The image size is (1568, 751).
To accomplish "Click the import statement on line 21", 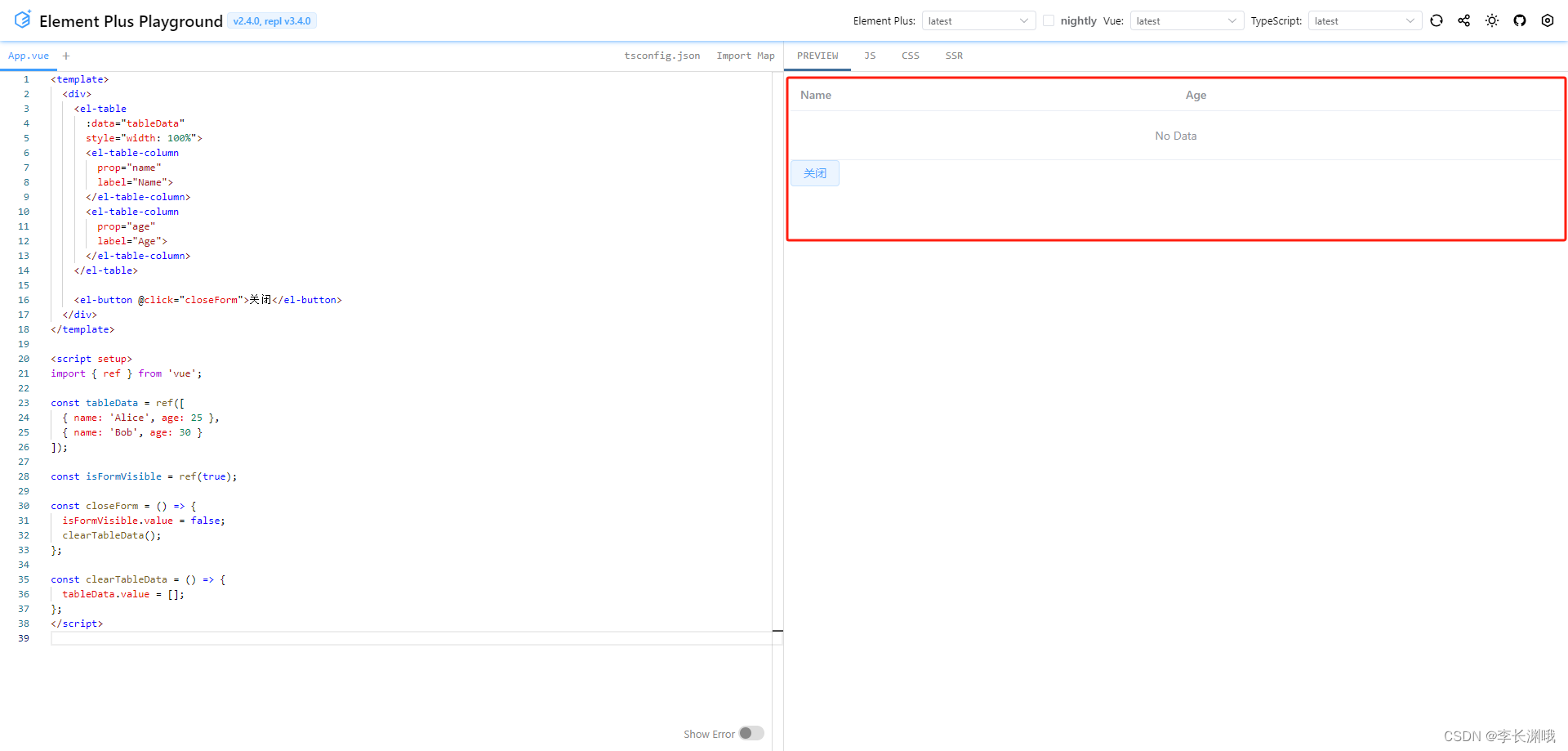I will (127, 373).
